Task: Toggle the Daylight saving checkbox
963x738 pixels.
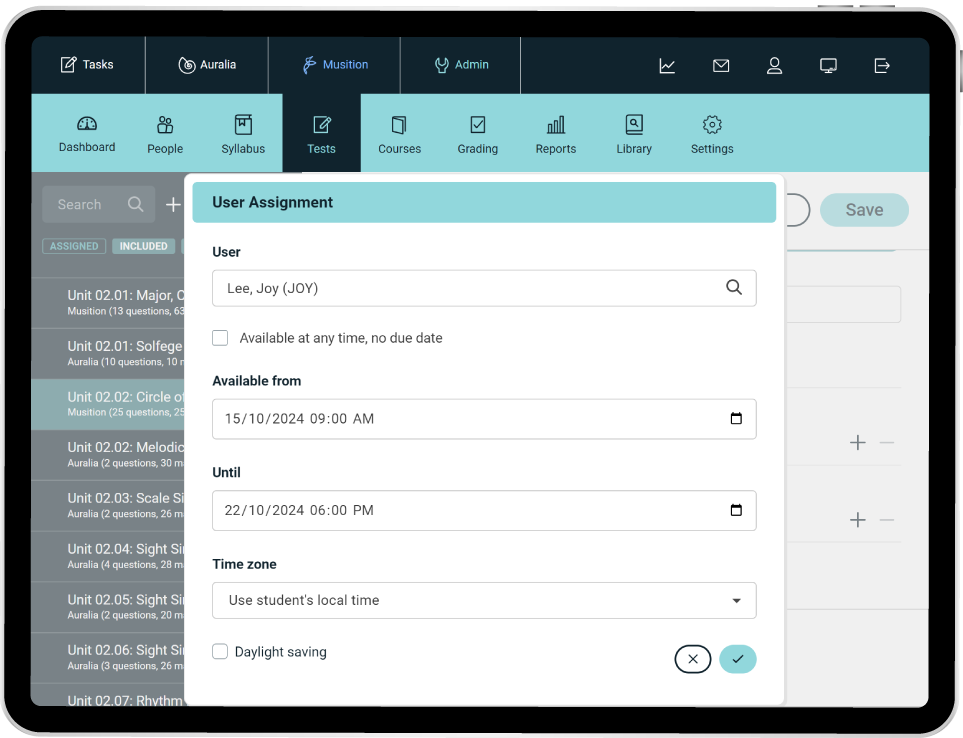Action: pyautogui.click(x=220, y=652)
